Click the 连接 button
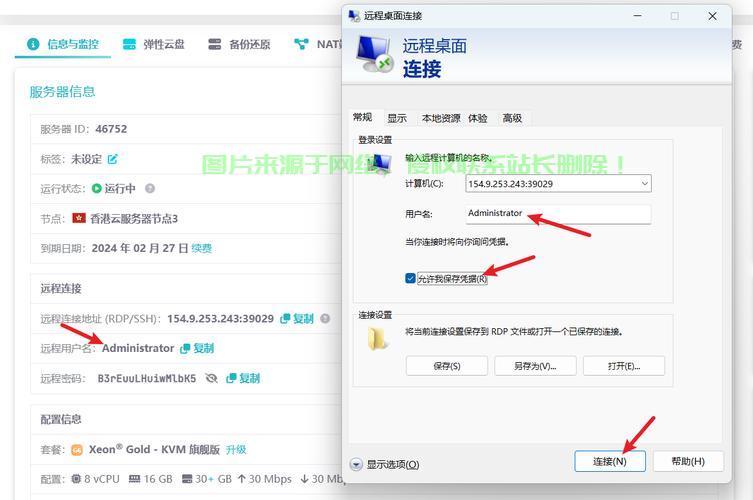This screenshot has width=753, height=500. click(609, 461)
